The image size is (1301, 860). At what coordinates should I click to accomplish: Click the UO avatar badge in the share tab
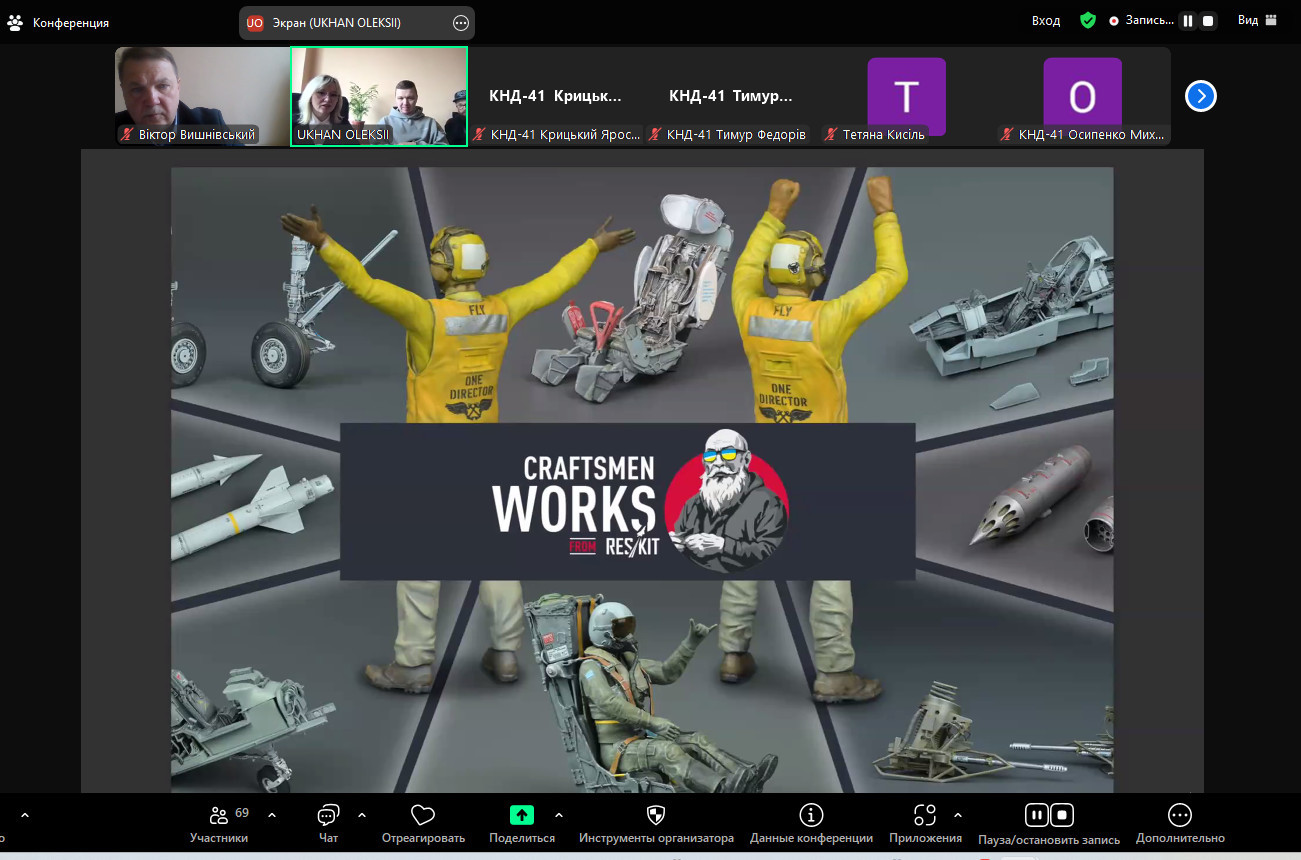coord(255,23)
